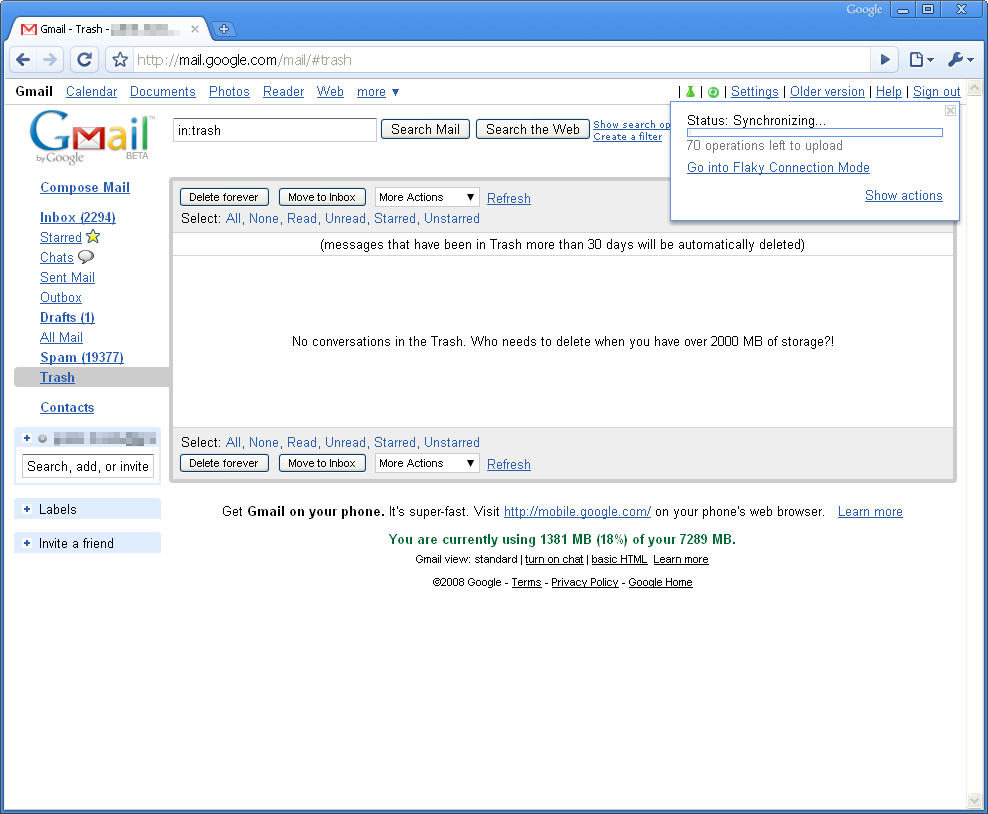Click the turn on chat link
The width and height of the screenshot is (988, 814).
click(554, 559)
